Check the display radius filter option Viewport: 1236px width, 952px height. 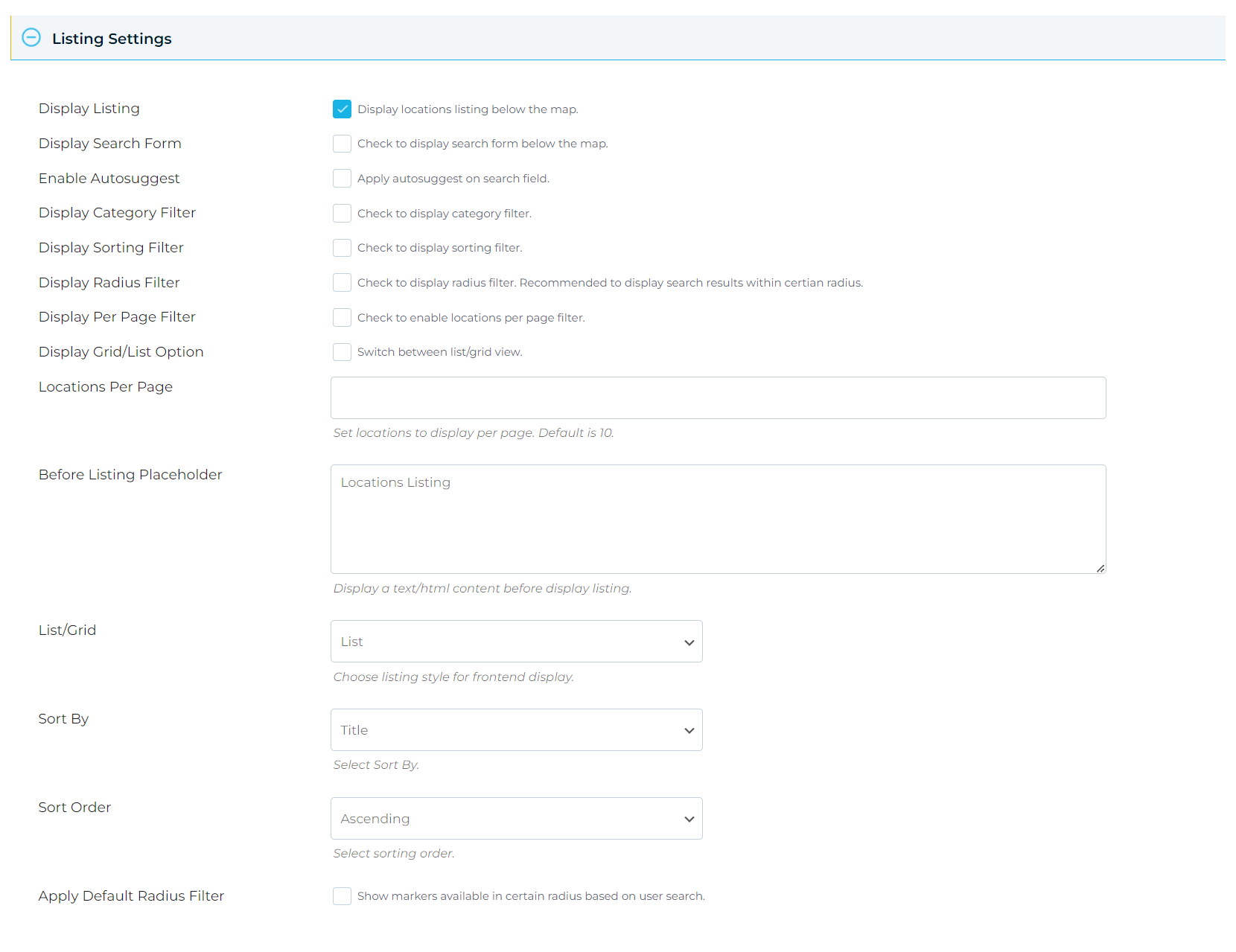[x=342, y=283]
